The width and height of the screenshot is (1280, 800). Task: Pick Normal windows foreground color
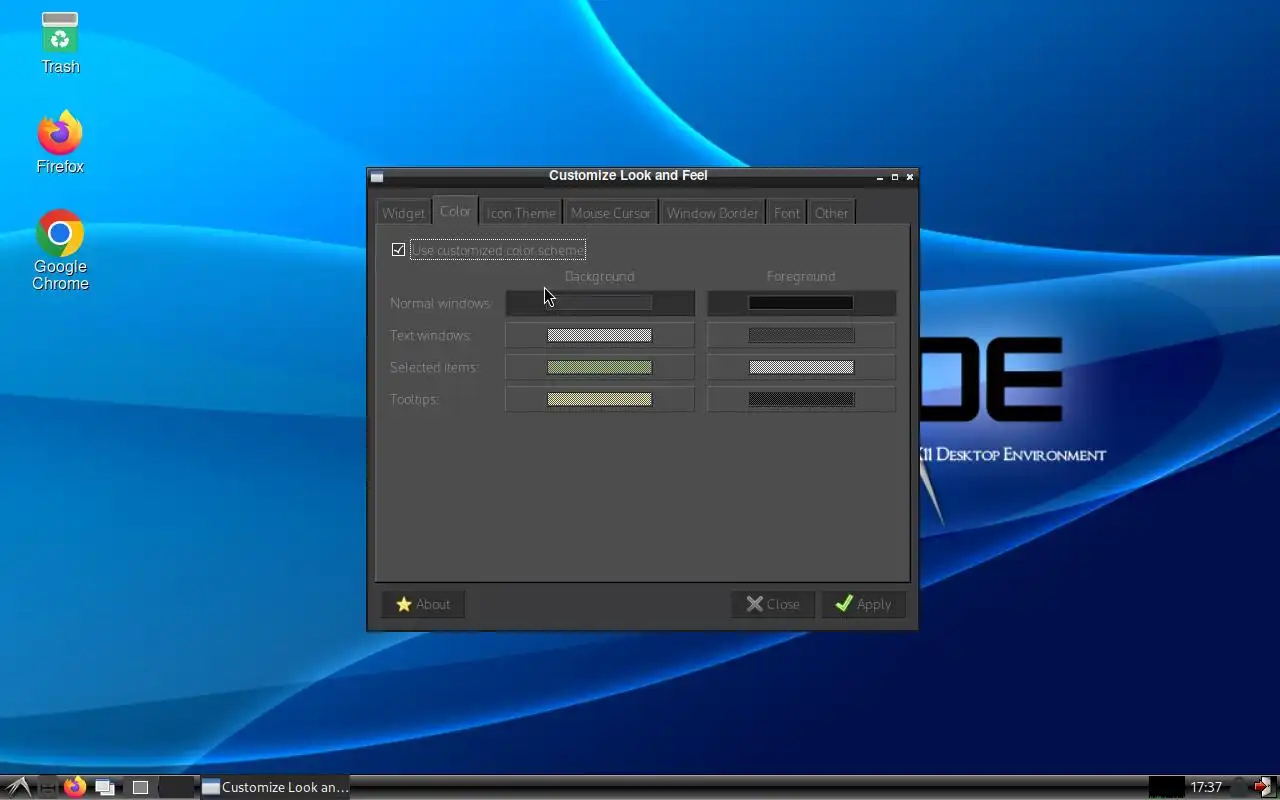coord(801,303)
